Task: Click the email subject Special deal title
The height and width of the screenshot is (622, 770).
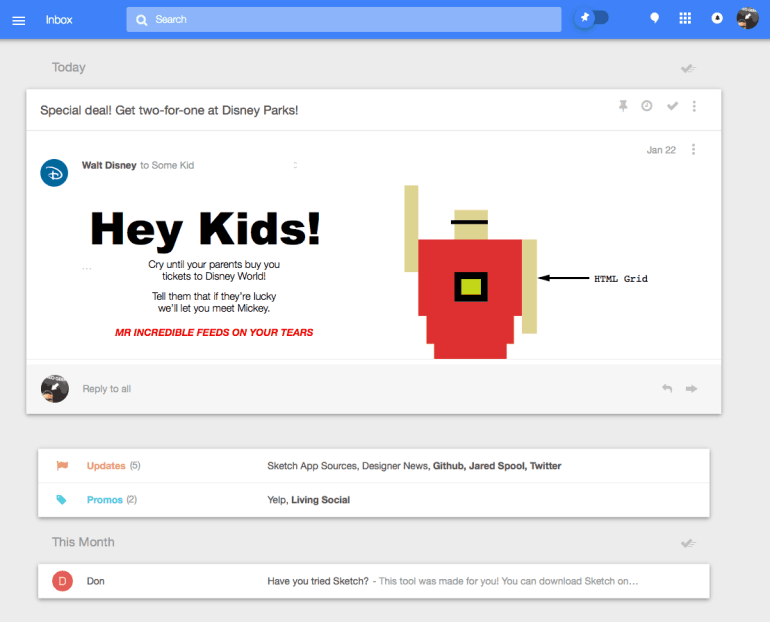Action: point(169,110)
